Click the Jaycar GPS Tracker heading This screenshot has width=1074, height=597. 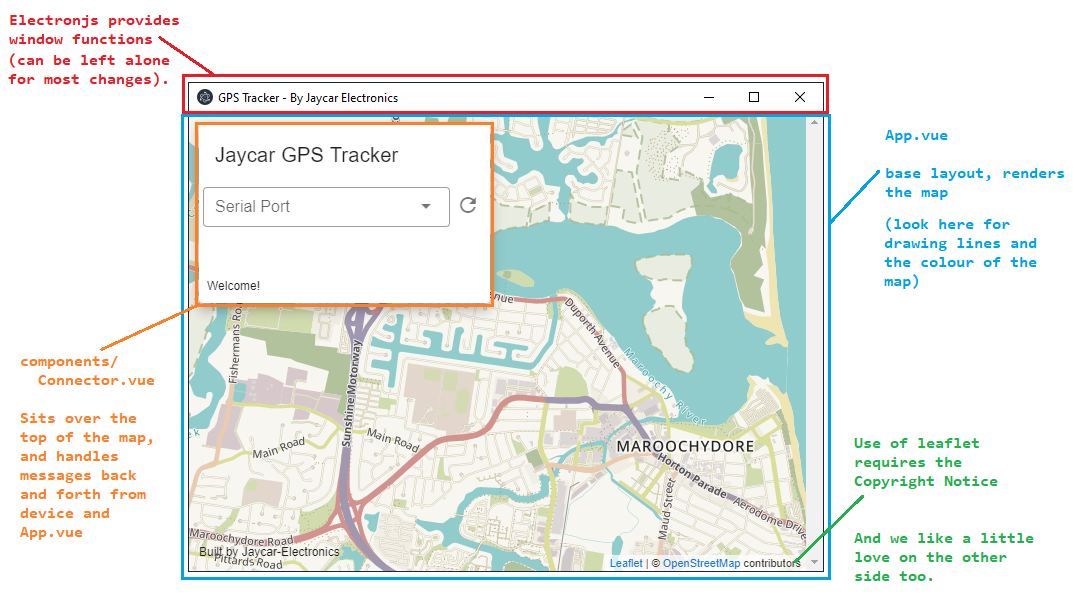pos(306,155)
